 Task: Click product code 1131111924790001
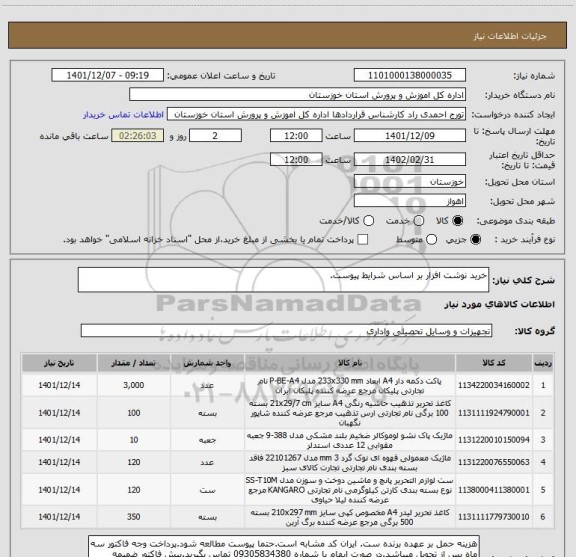(494, 413)
